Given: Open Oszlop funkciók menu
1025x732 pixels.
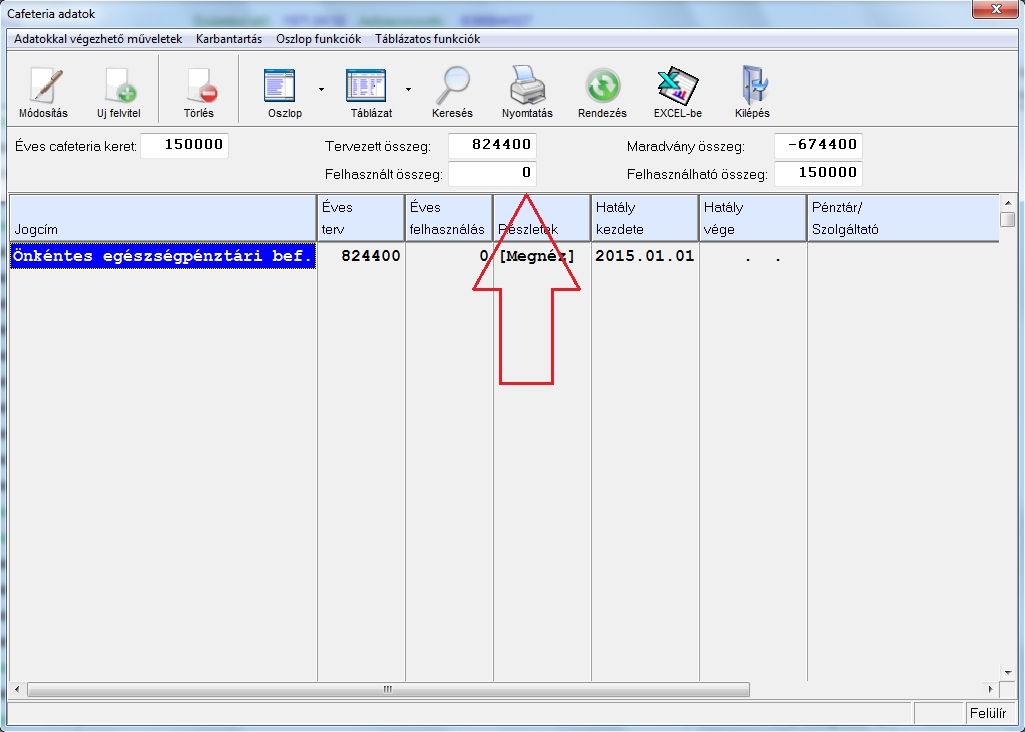Looking at the screenshot, I should [x=318, y=39].
